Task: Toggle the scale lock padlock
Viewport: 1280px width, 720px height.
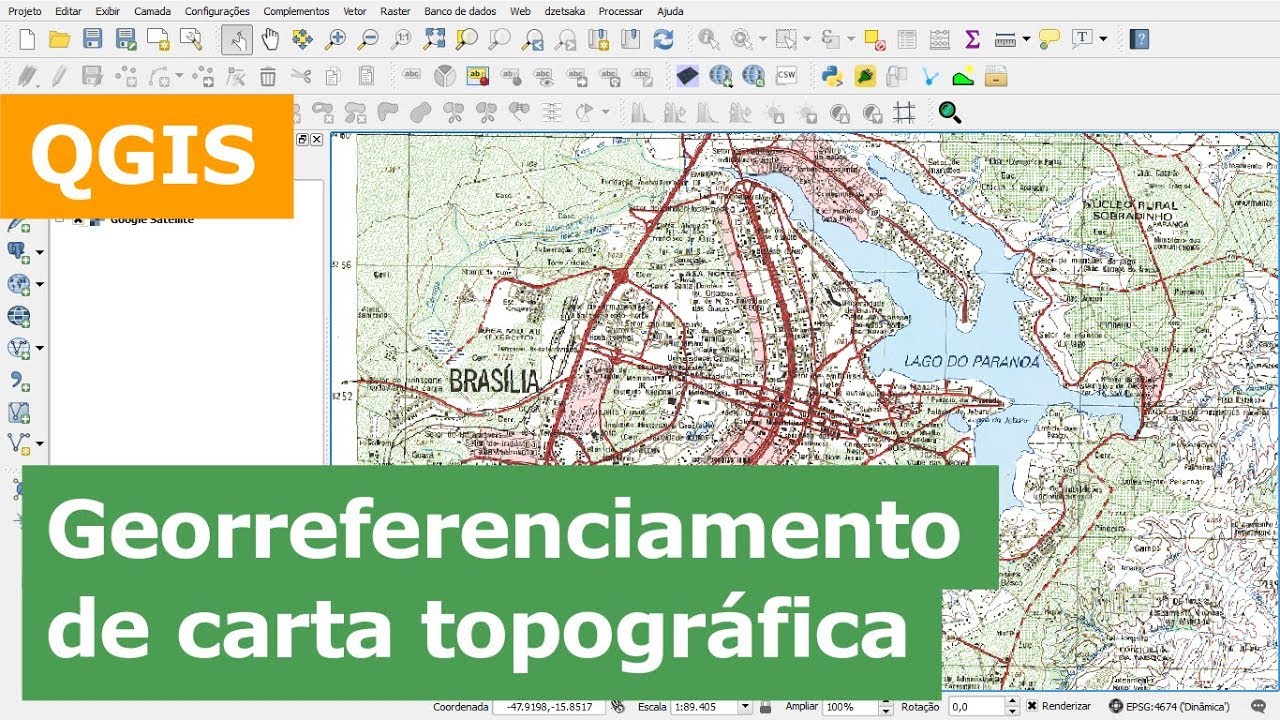Action: coord(765,706)
